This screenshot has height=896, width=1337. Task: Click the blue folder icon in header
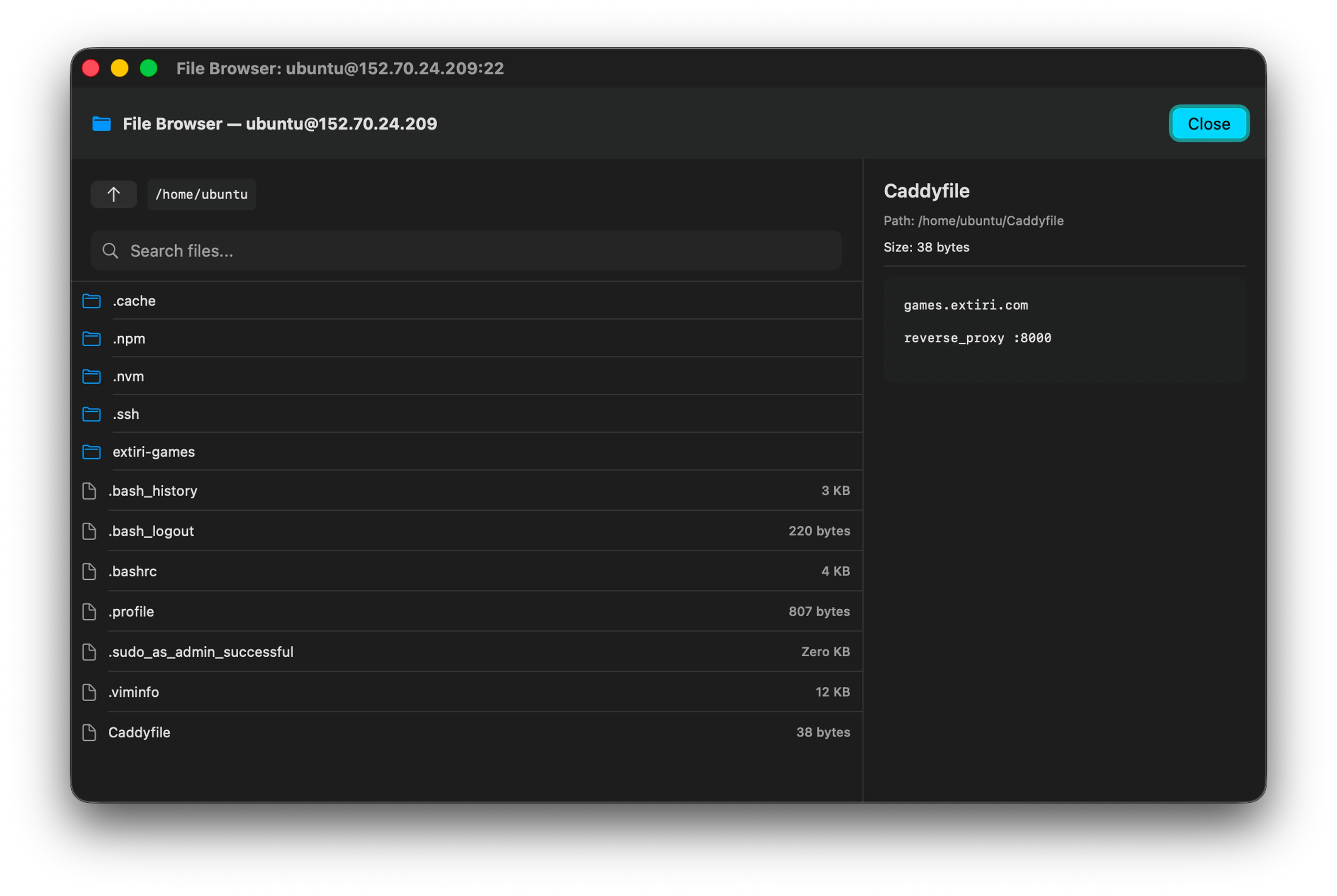[102, 124]
